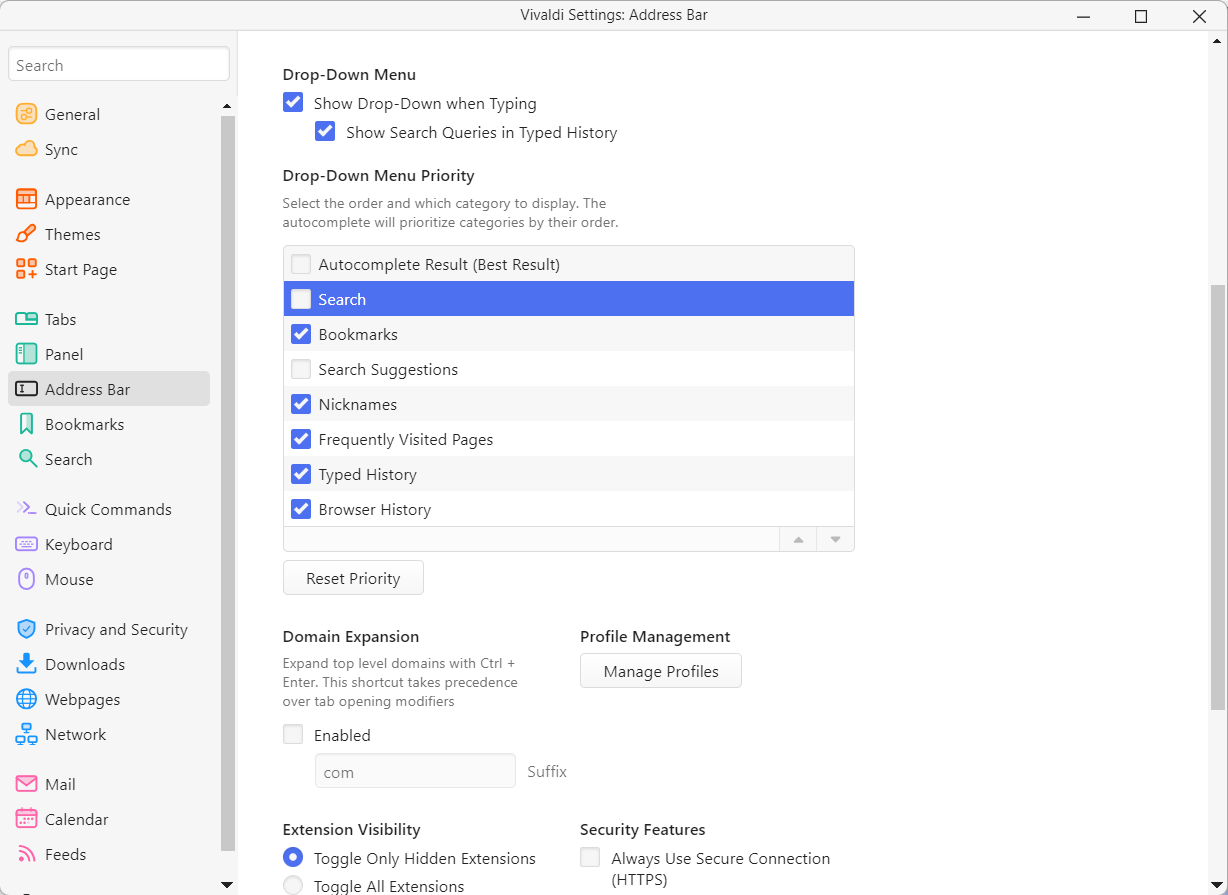Open Mail envelope icon
This screenshot has height=895, width=1228.
pos(27,784)
